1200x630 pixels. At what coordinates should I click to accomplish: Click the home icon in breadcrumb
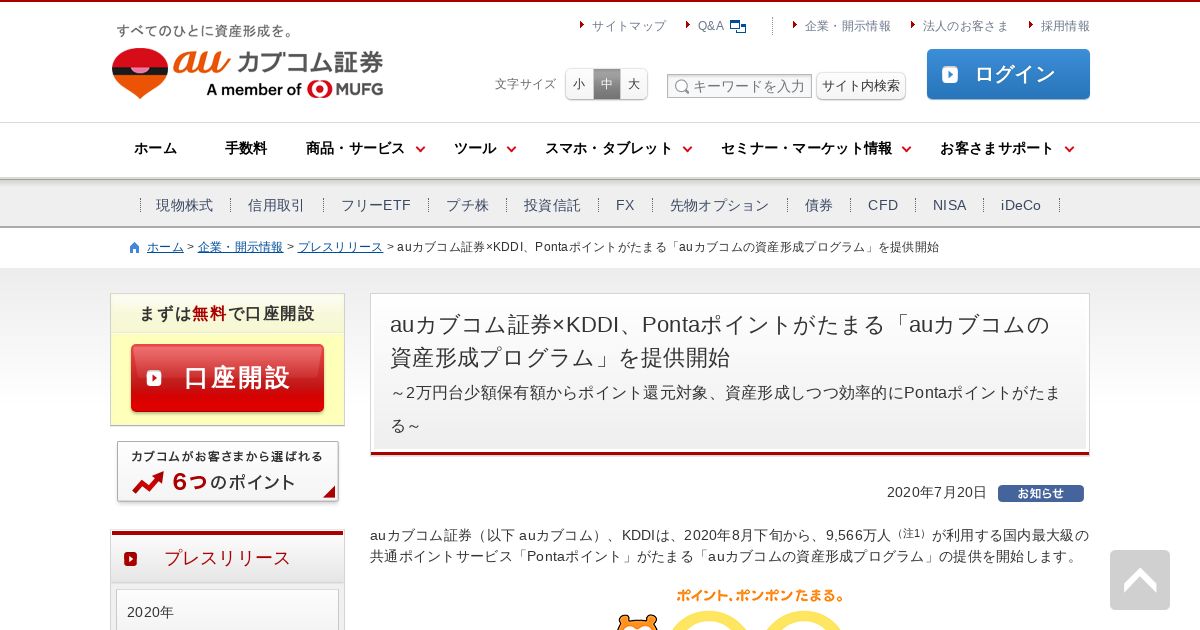[x=135, y=248]
